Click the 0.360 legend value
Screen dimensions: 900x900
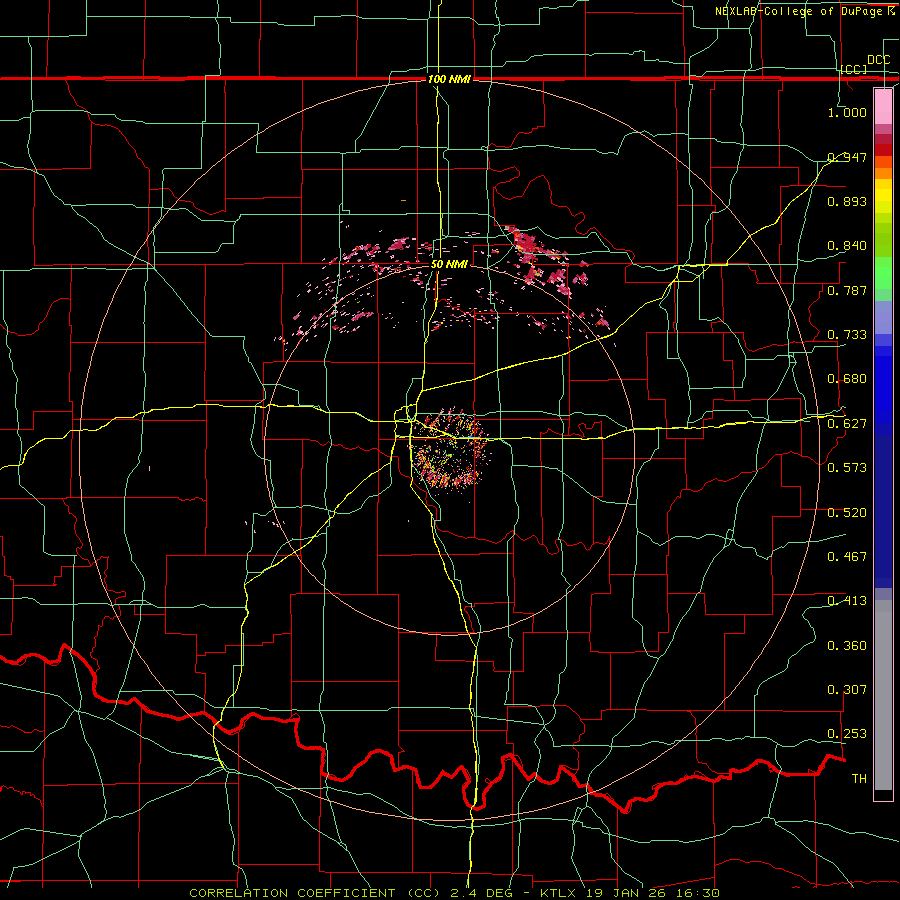[847, 645]
